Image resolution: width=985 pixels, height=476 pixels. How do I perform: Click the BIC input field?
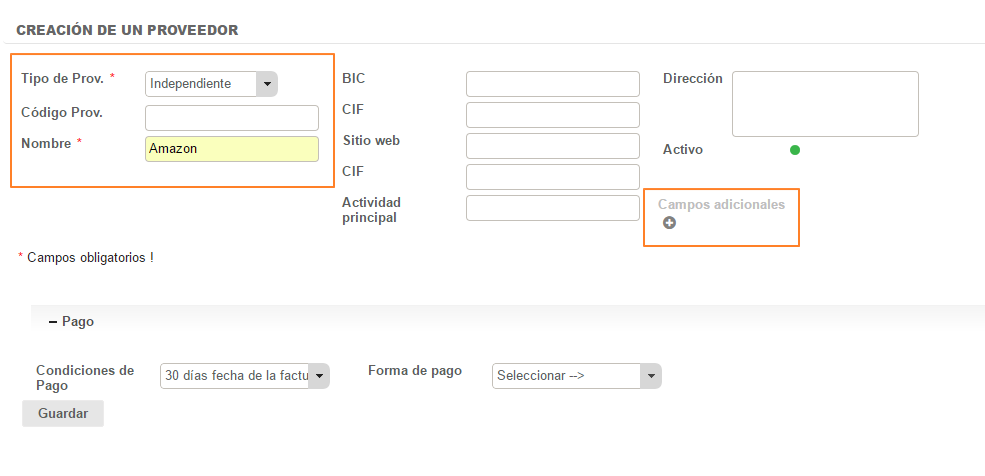552,84
